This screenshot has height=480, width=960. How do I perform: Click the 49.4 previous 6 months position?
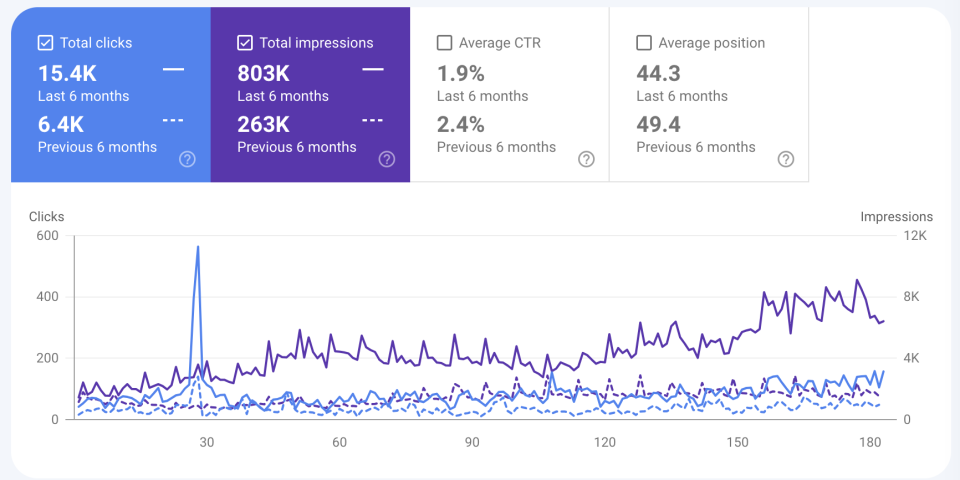pos(660,124)
